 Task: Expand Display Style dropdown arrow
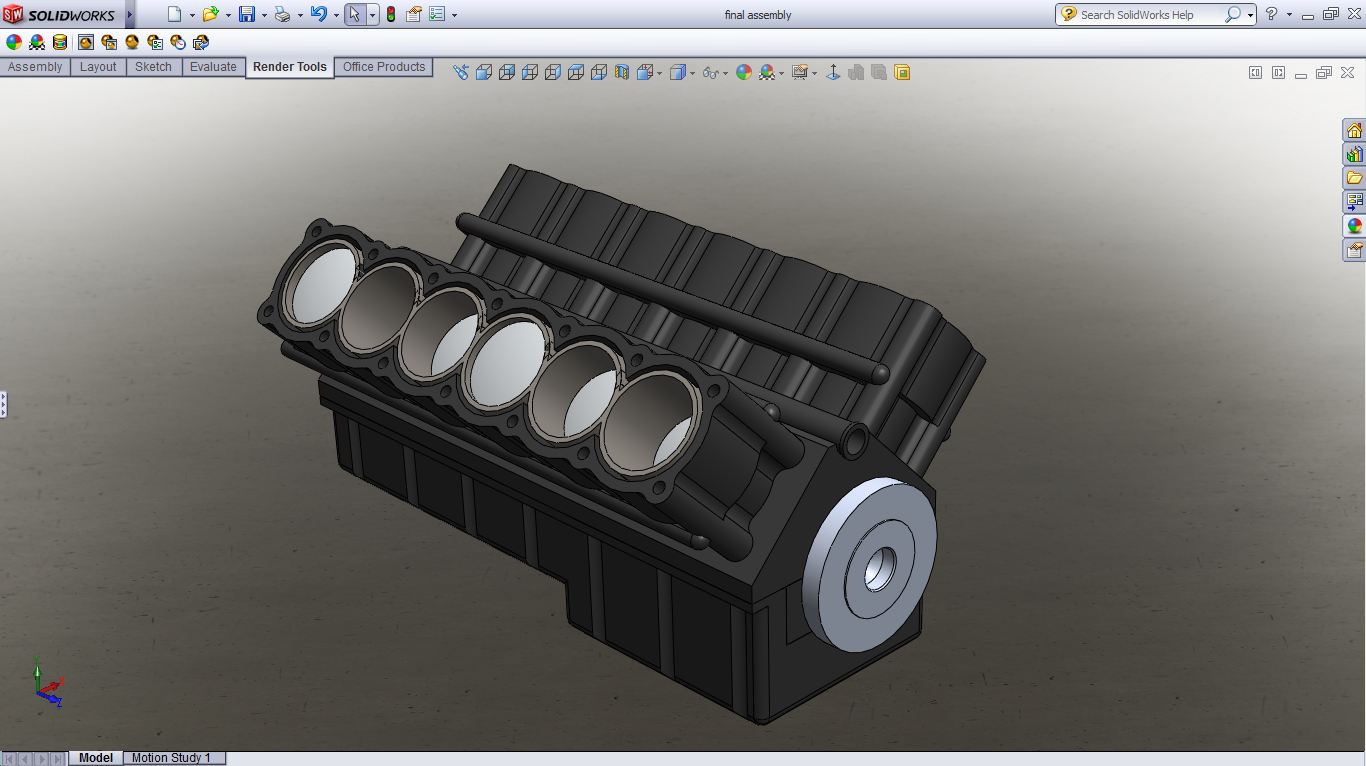[x=693, y=73]
